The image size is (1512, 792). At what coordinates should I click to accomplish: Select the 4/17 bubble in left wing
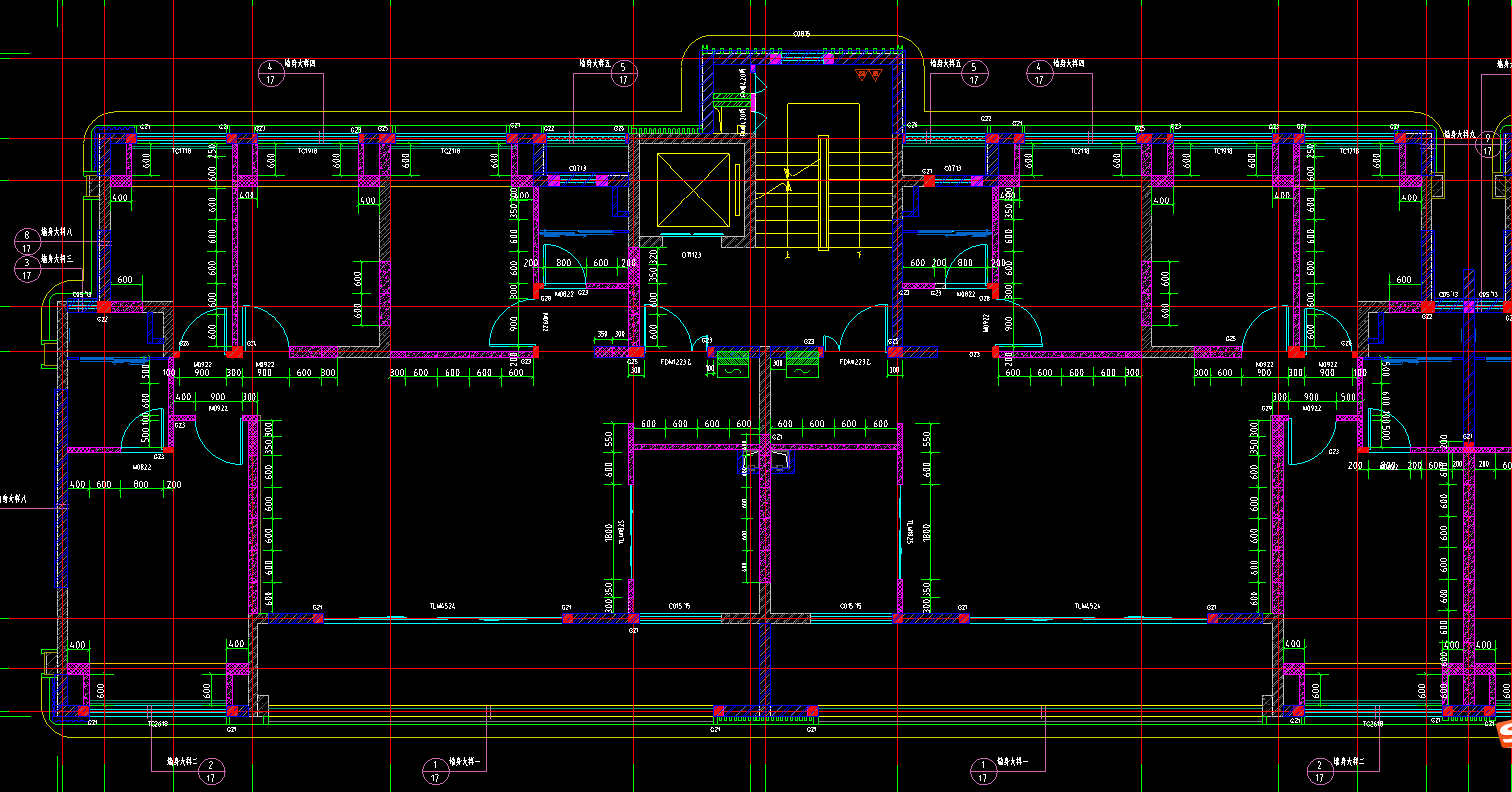[x=270, y=73]
